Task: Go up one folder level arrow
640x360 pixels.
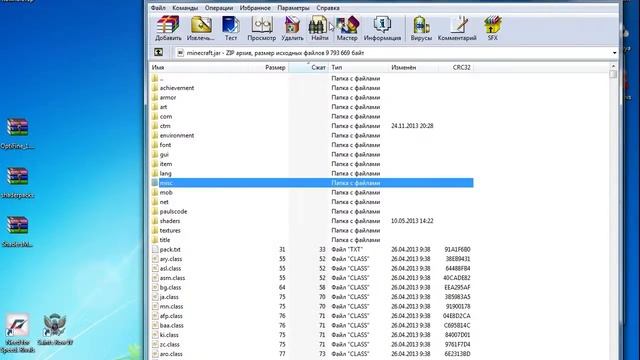Action: pos(158,52)
